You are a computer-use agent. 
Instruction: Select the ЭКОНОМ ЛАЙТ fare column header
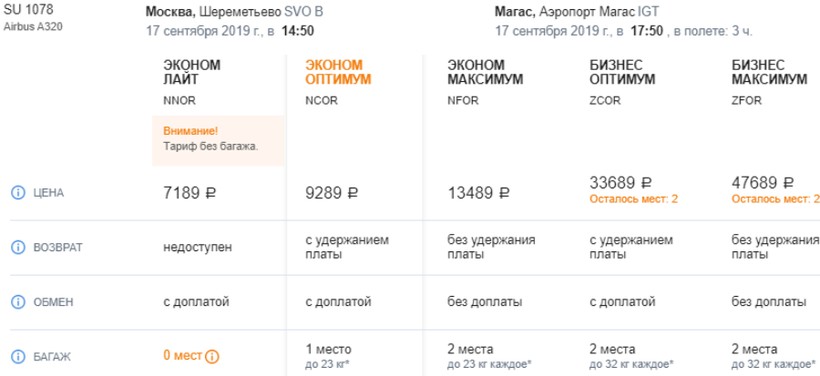191,72
